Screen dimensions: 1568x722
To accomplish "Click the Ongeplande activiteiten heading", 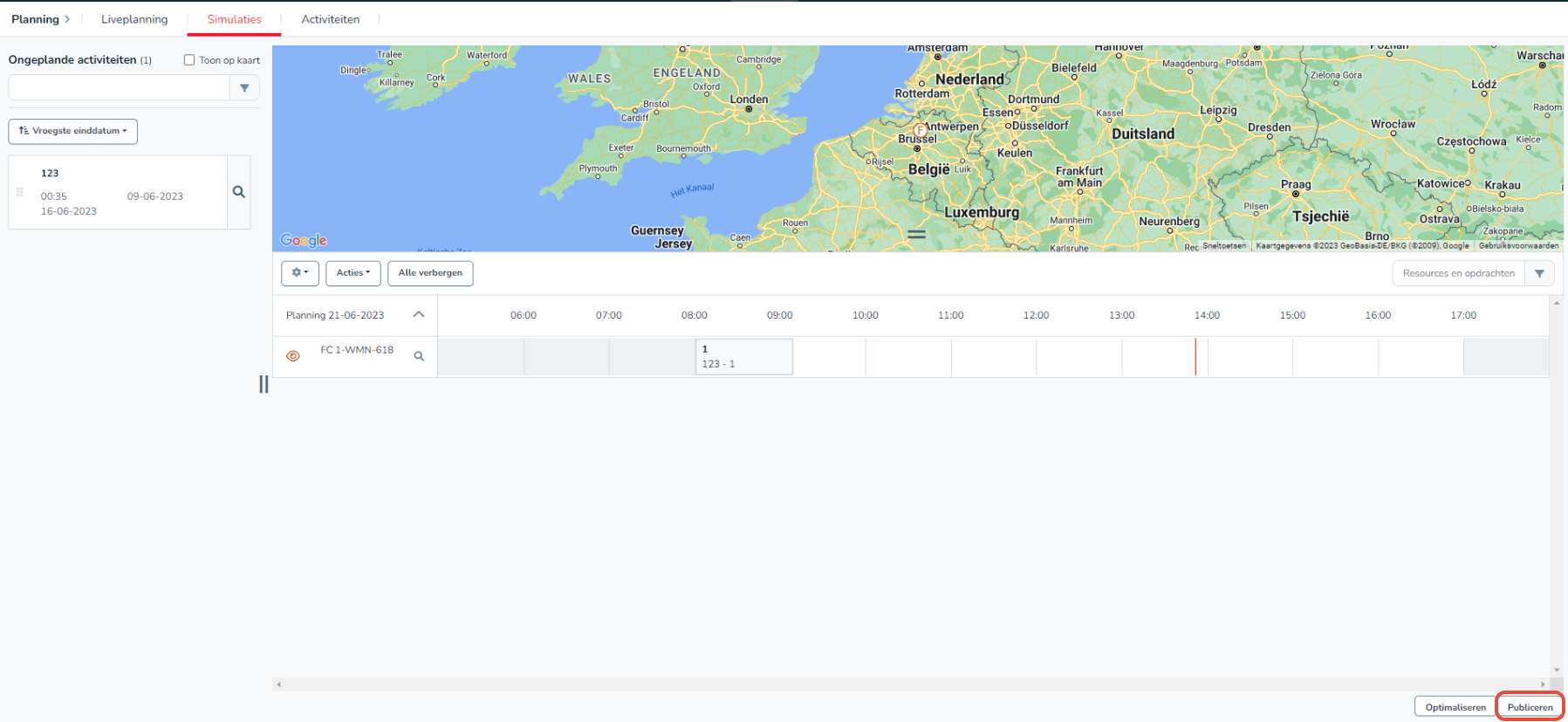I will (72, 60).
